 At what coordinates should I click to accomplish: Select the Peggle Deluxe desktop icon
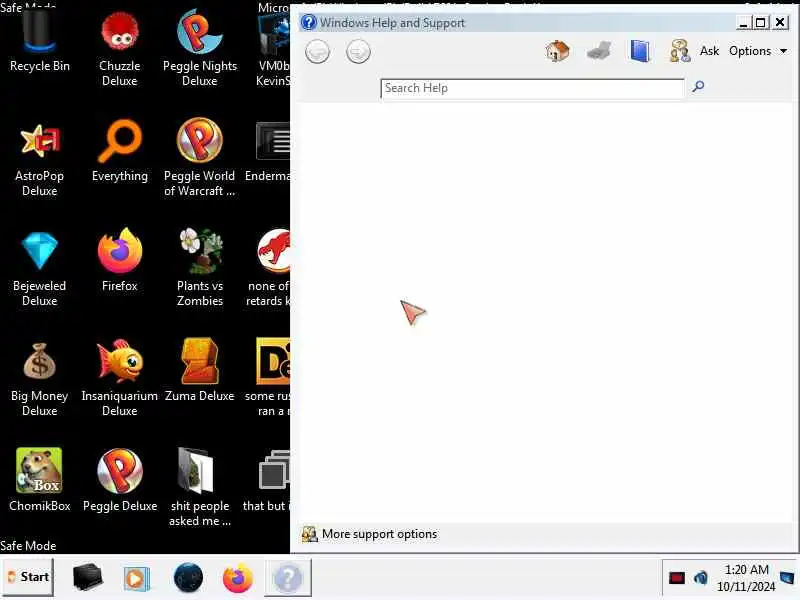[x=119, y=481]
